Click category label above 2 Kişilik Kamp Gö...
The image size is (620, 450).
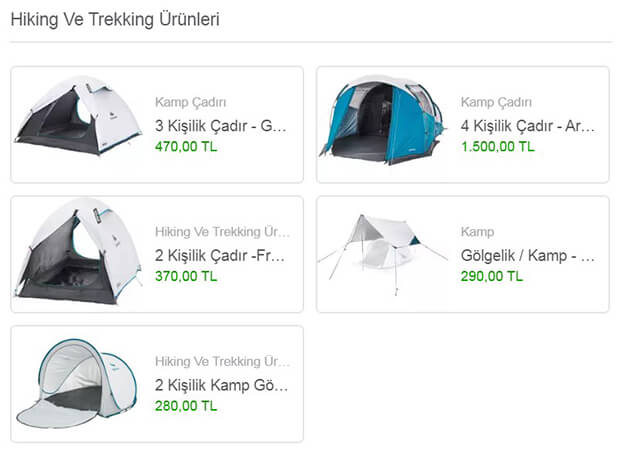point(222,361)
